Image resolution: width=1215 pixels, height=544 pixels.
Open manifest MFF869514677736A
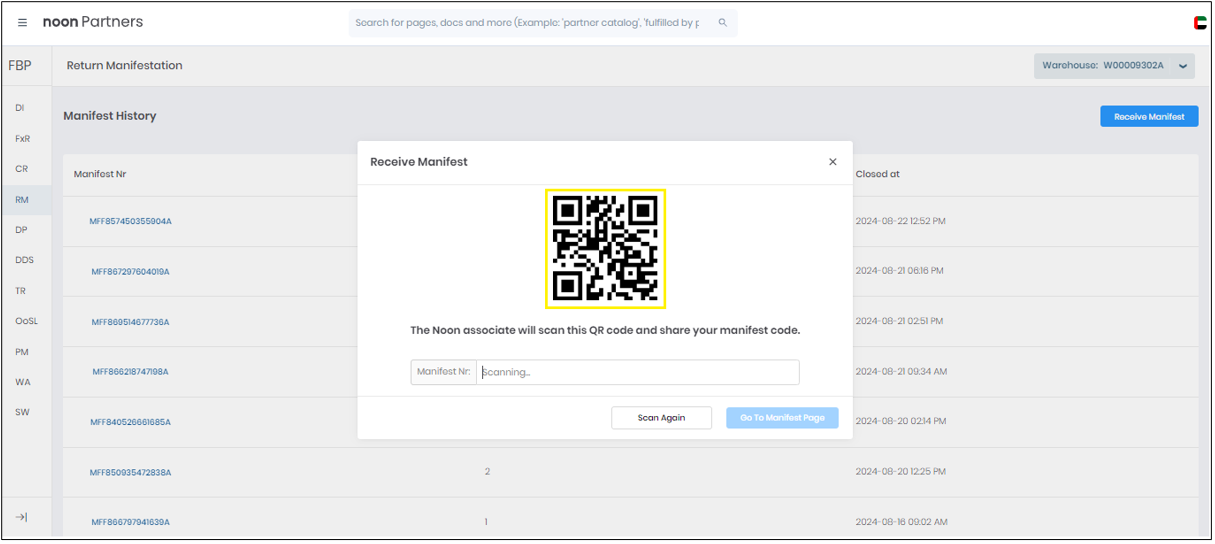click(130, 322)
